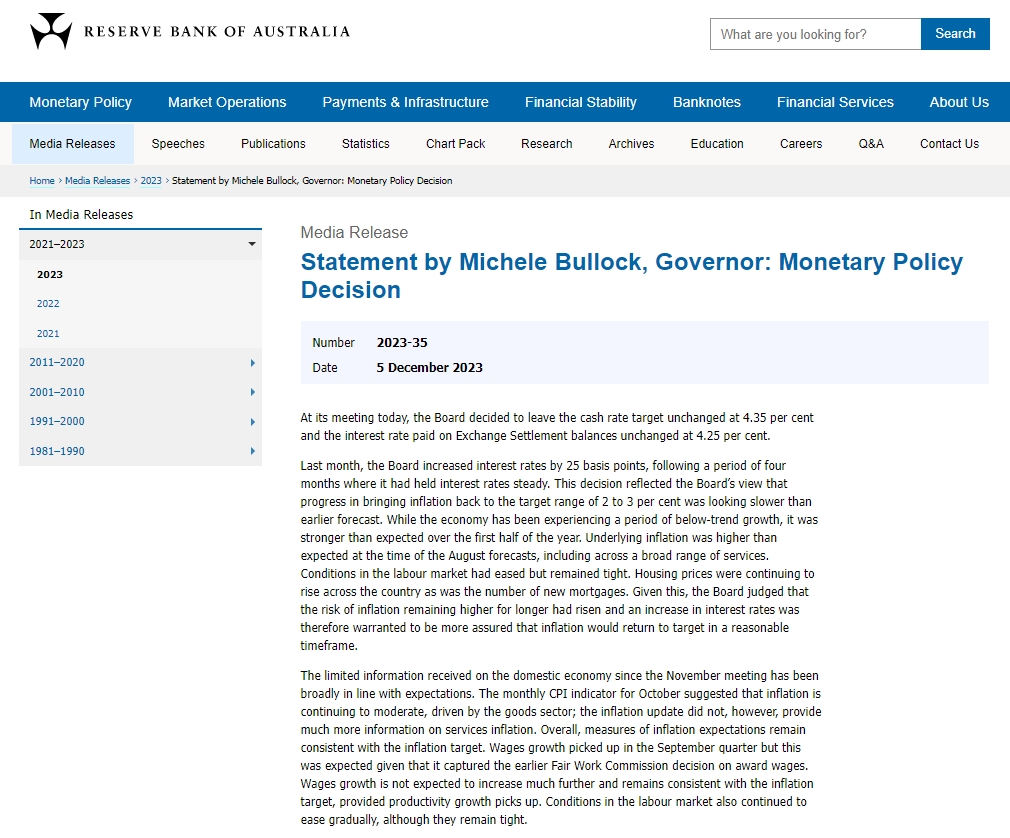Viewport: 1010px width, 838px height.
Task: Click the search input field
Action: [x=815, y=34]
